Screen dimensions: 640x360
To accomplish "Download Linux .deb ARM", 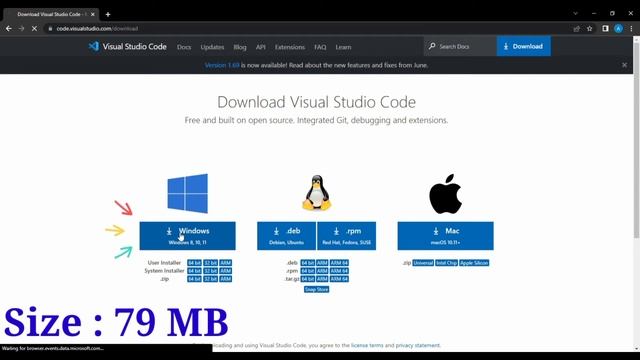I will (x=322, y=263).
